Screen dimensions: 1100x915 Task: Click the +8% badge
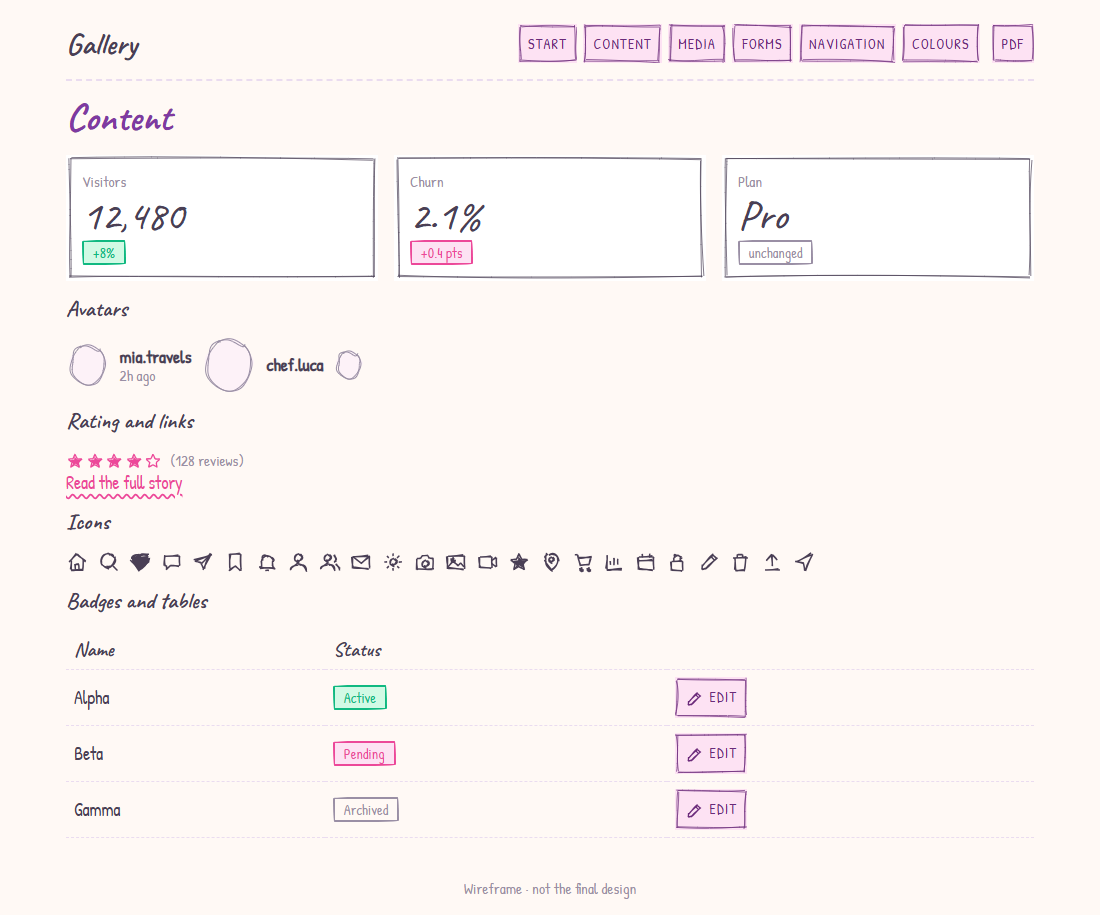click(104, 253)
